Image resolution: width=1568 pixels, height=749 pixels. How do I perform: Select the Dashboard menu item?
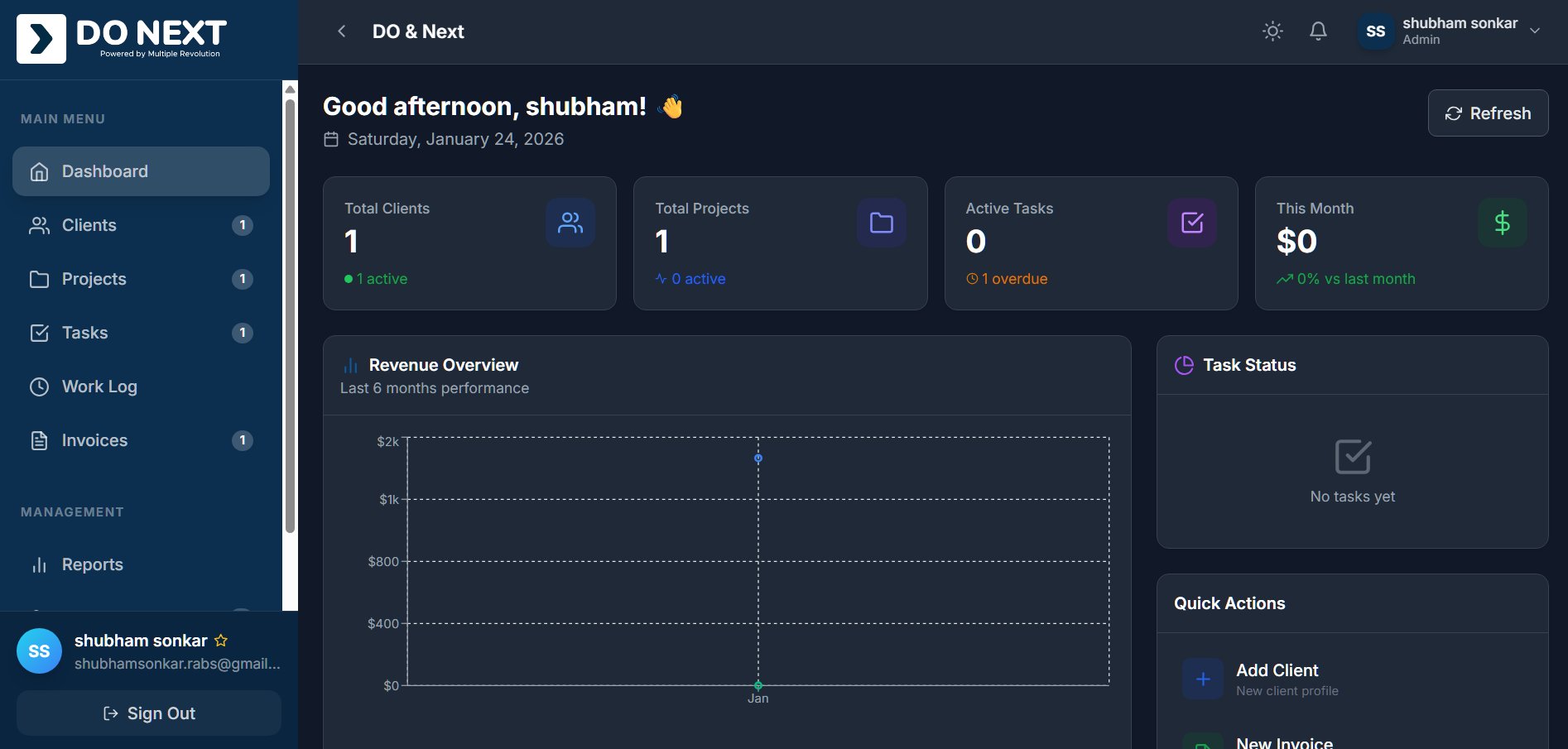104,171
